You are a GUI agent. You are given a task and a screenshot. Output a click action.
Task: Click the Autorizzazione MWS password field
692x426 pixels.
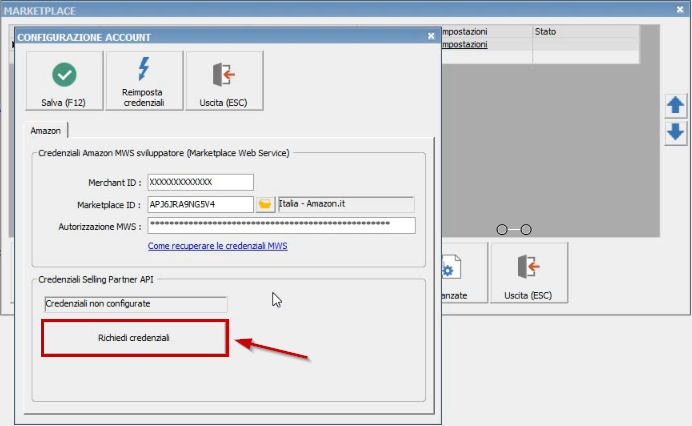click(x=282, y=226)
